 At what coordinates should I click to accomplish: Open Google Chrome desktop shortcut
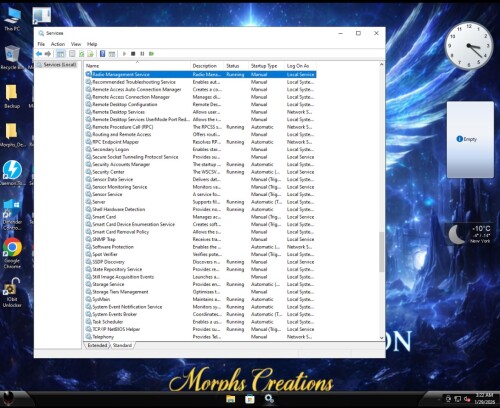click(x=12, y=253)
